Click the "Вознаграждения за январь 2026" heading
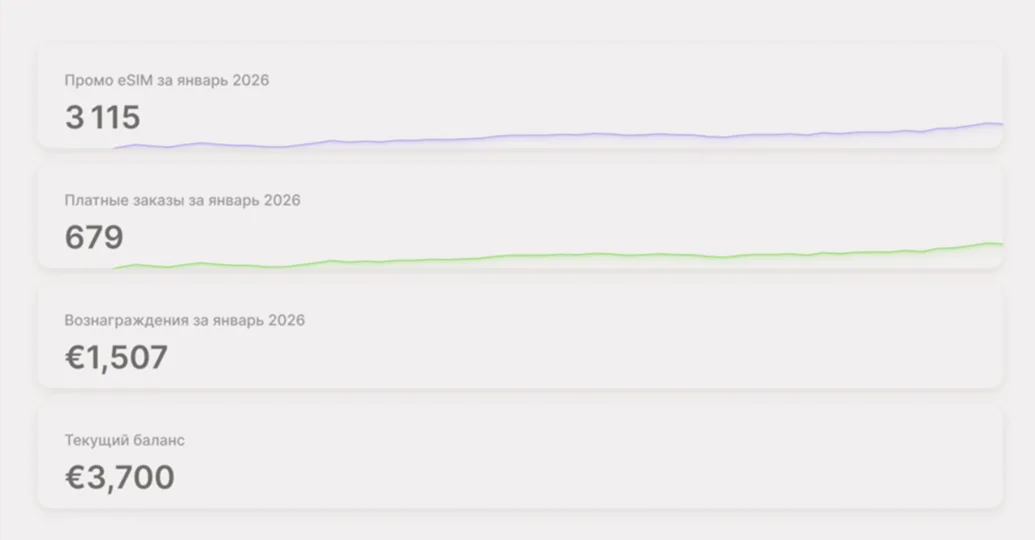The height and width of the screenshot is (540, 1035). pyautogui.click(x=185, y=321)
